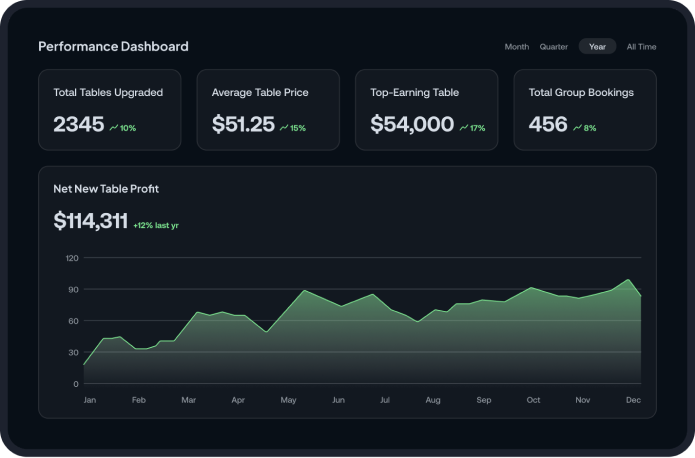Click the $114,311 profit total
Screen dimensions: 695x458
point(90,220)
